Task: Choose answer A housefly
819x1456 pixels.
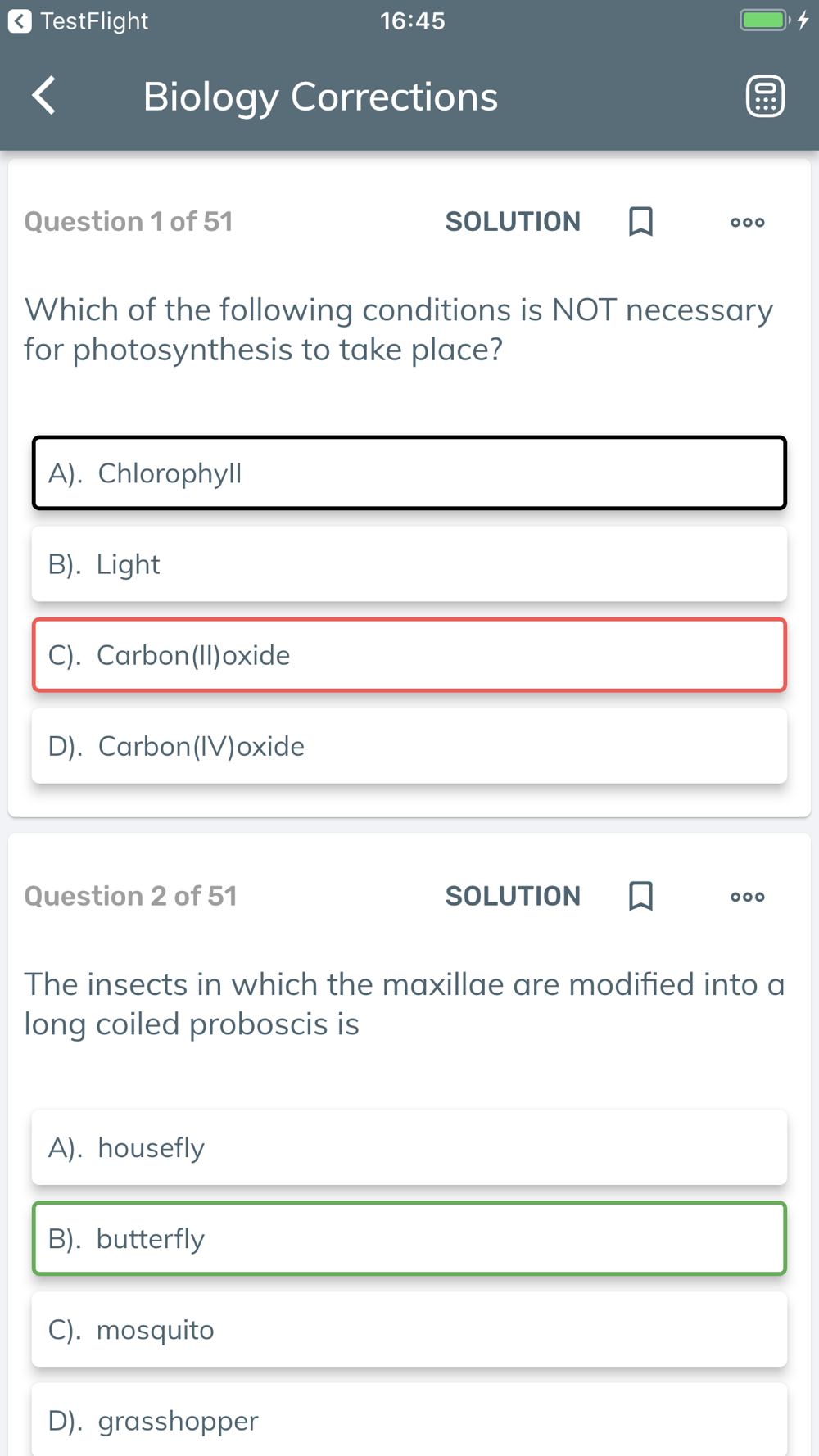Action: click(x=409, y=1147)
